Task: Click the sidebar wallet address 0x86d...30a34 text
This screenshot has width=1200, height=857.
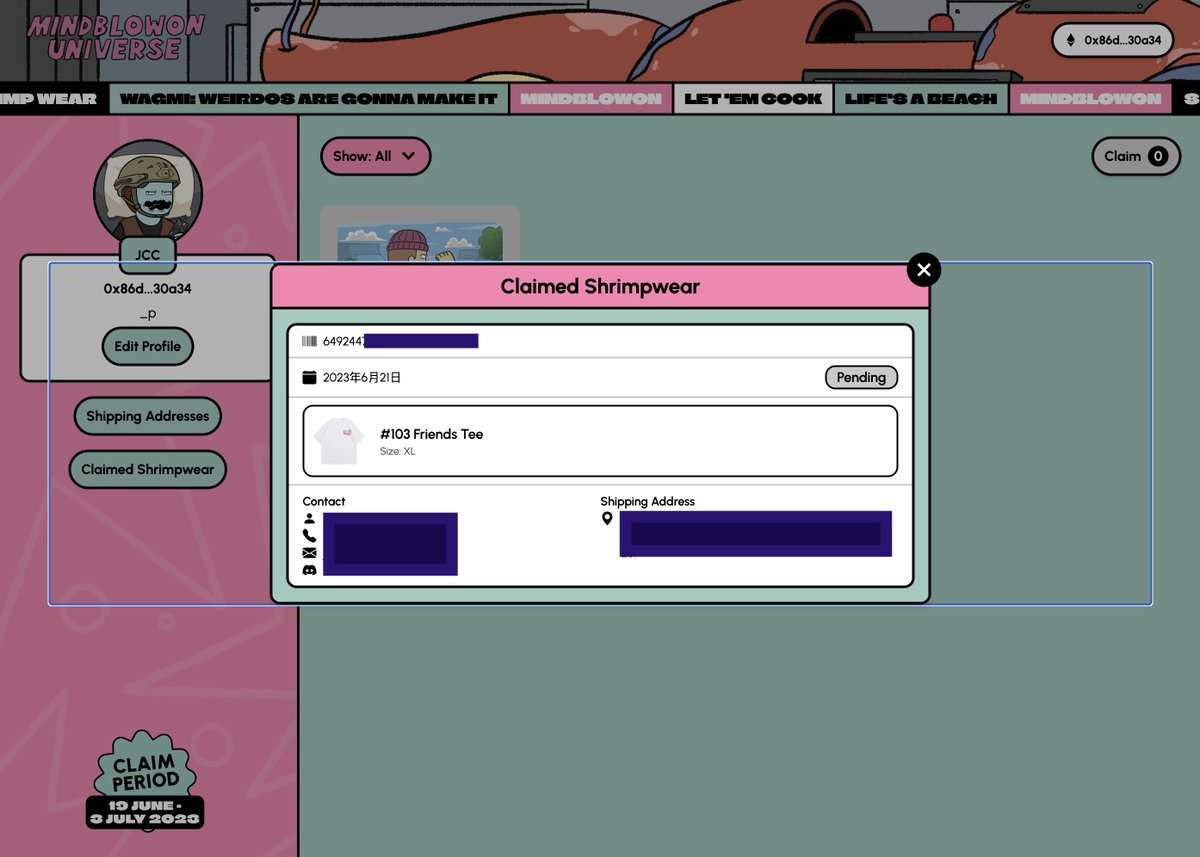Action: pos(148,289)
